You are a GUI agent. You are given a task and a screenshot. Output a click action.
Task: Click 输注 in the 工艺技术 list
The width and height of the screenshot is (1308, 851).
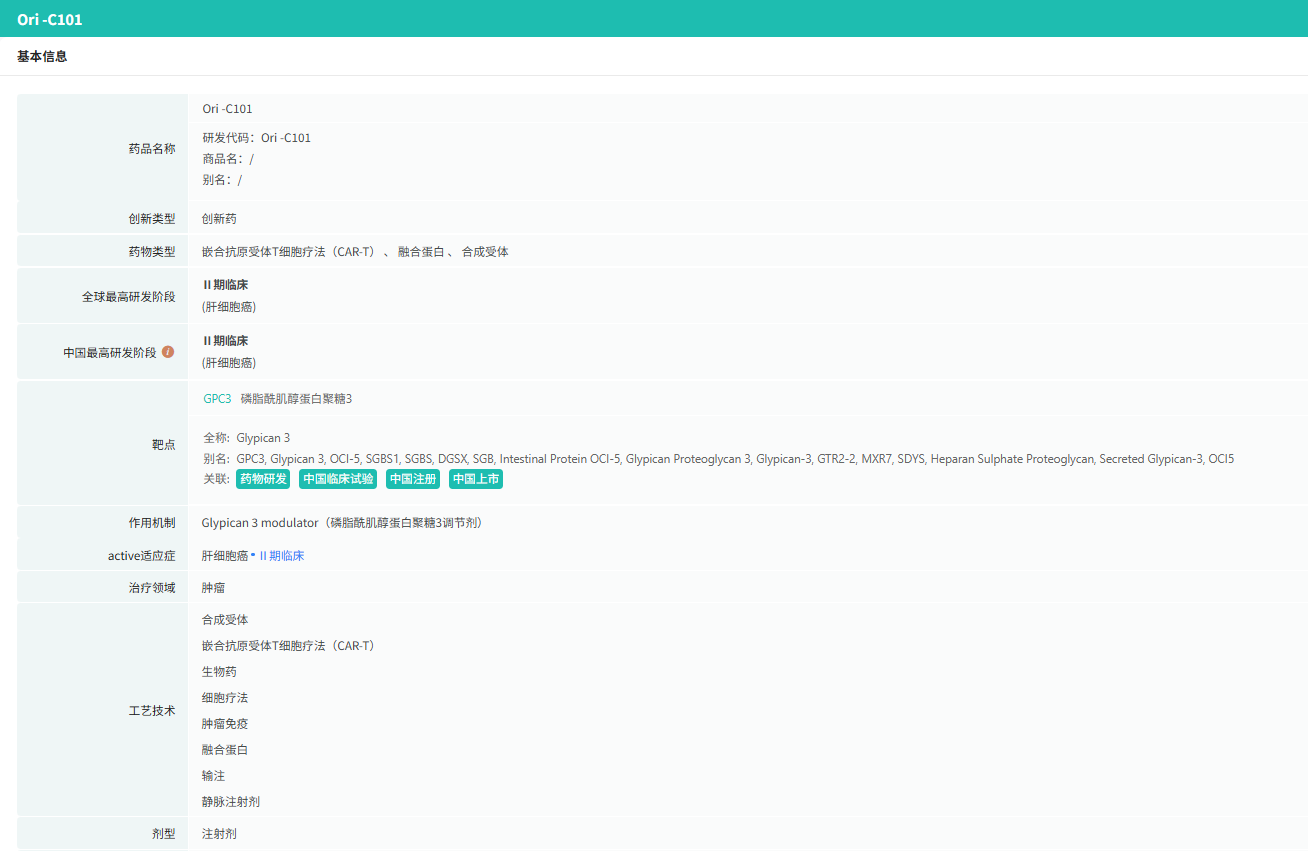pos(213,776)
